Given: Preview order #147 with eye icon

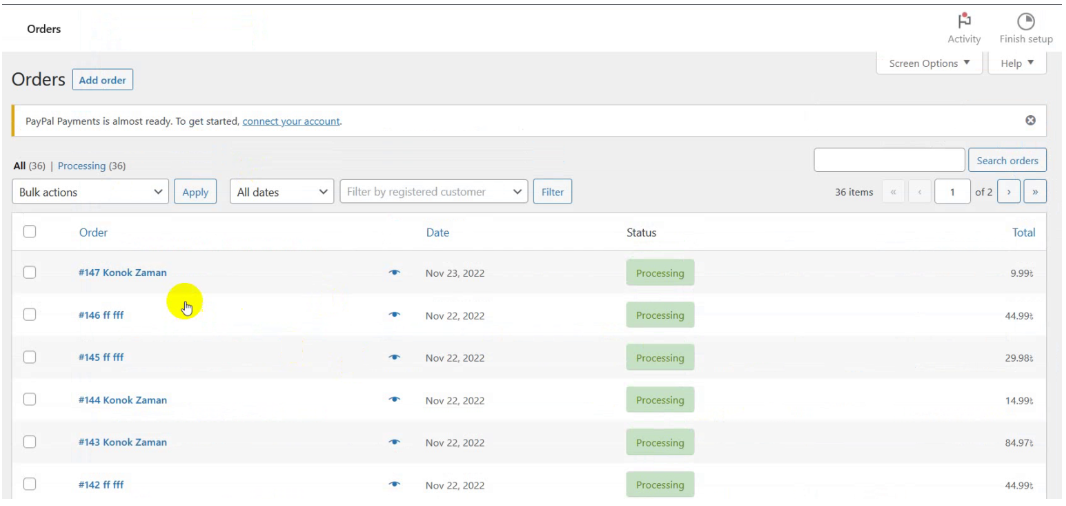Looking at the screenshot, I should pyautogui.click(x=394, y=273).
